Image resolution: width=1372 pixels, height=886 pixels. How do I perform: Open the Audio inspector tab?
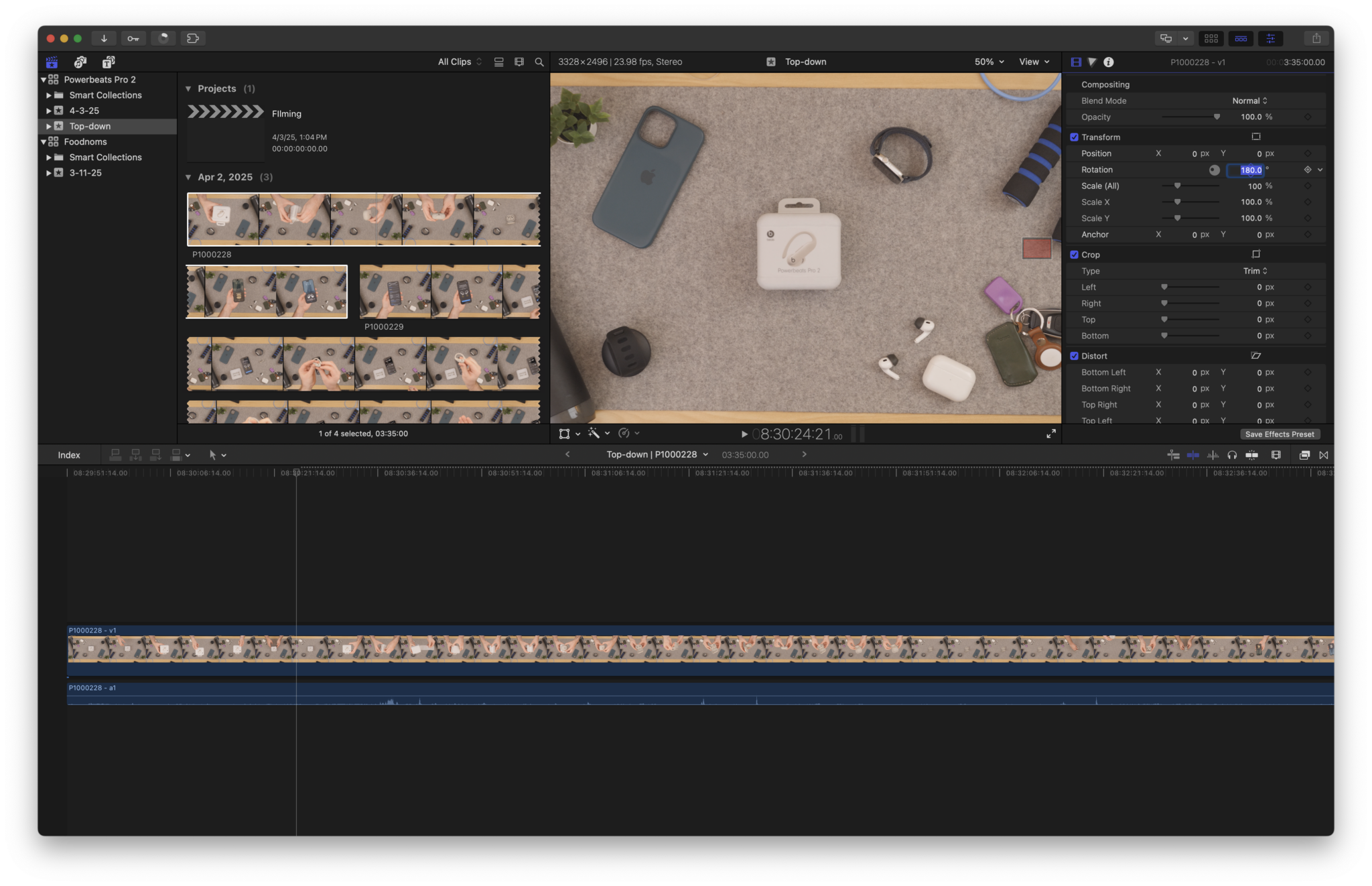click(x=1093, y=62)
